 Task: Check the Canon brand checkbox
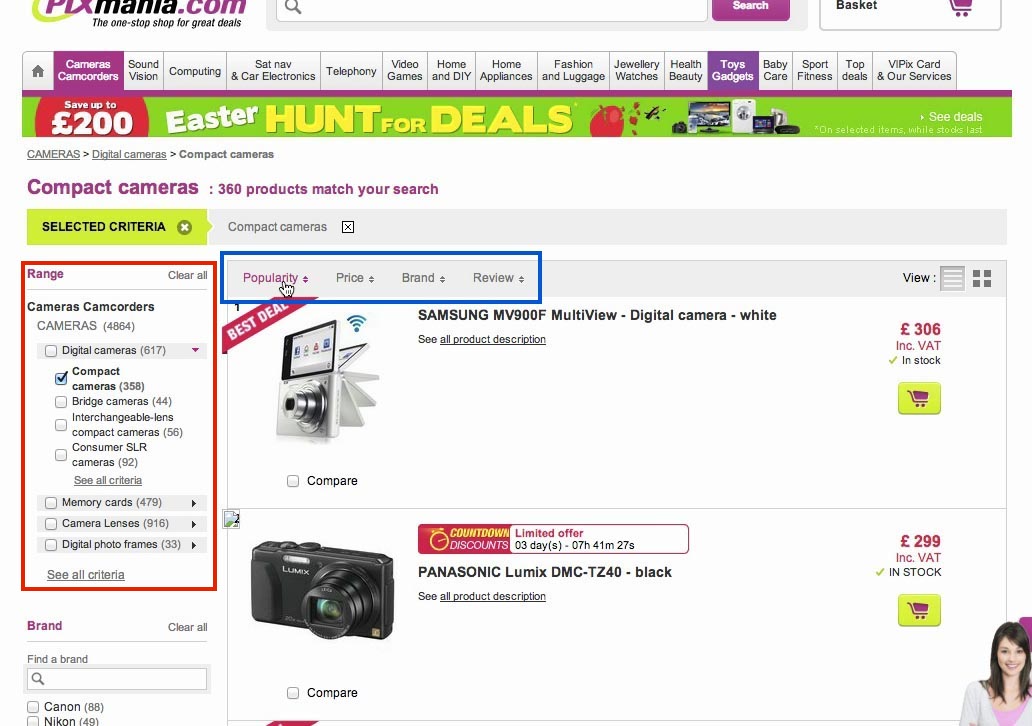tap(33, 707)
